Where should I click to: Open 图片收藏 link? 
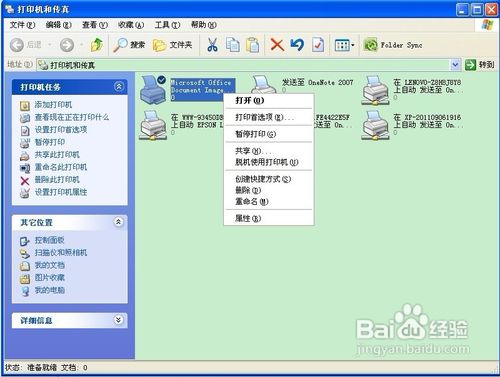50,278
